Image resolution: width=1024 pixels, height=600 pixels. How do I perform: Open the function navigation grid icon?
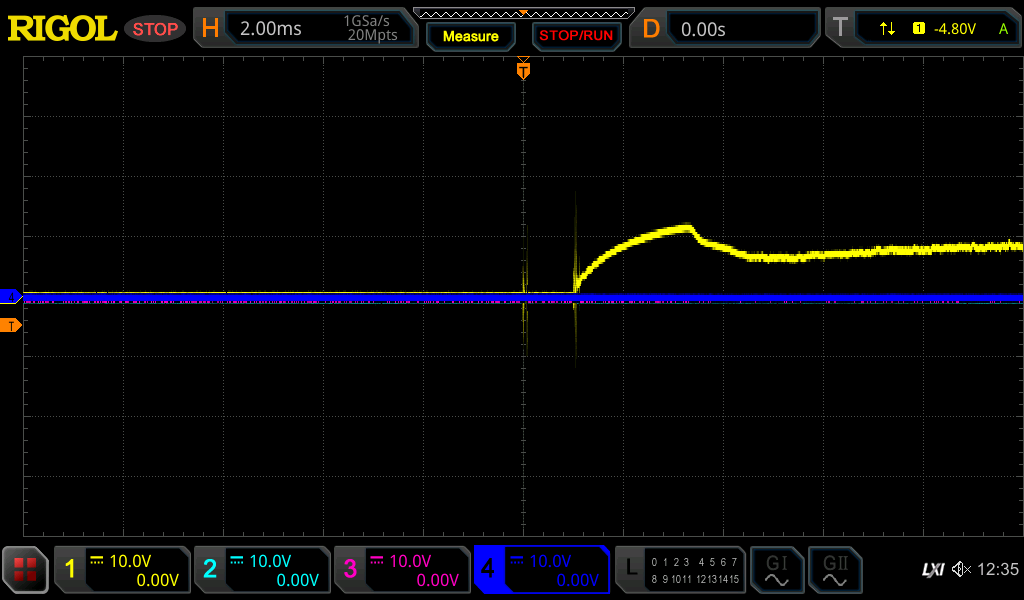click(25, 570)
